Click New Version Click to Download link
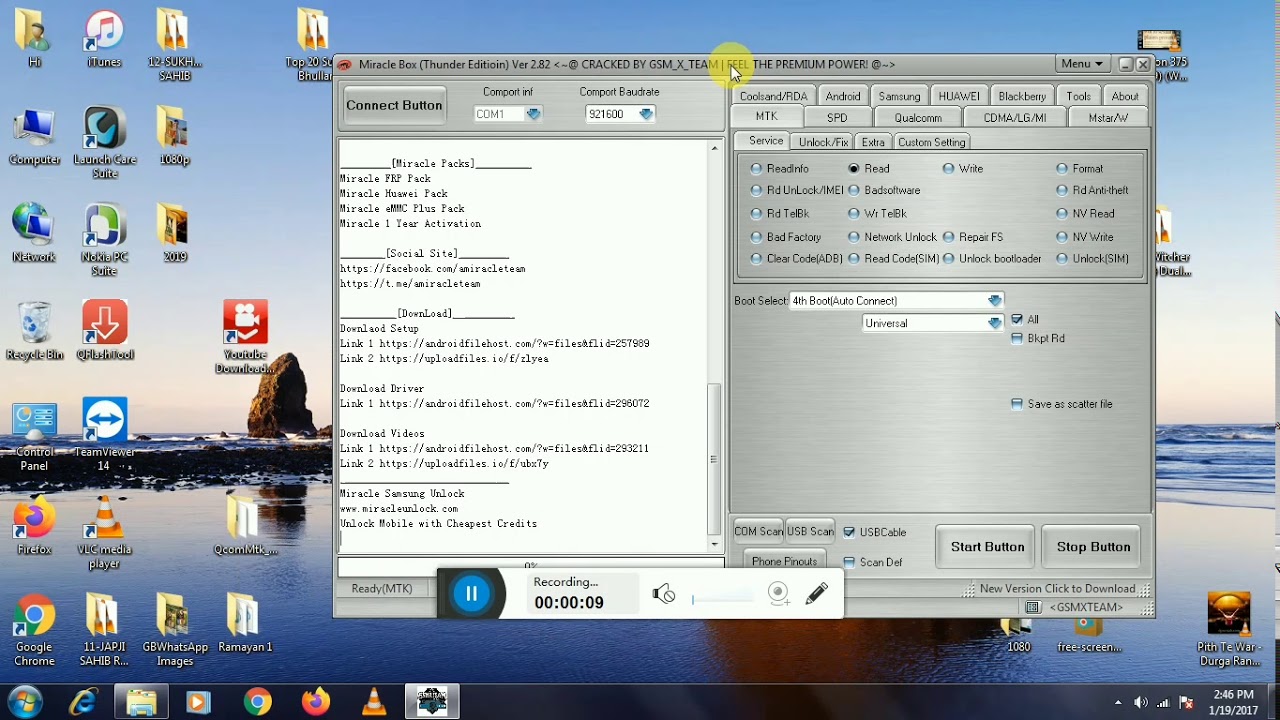1280x720 pixels. [1057, 589]
